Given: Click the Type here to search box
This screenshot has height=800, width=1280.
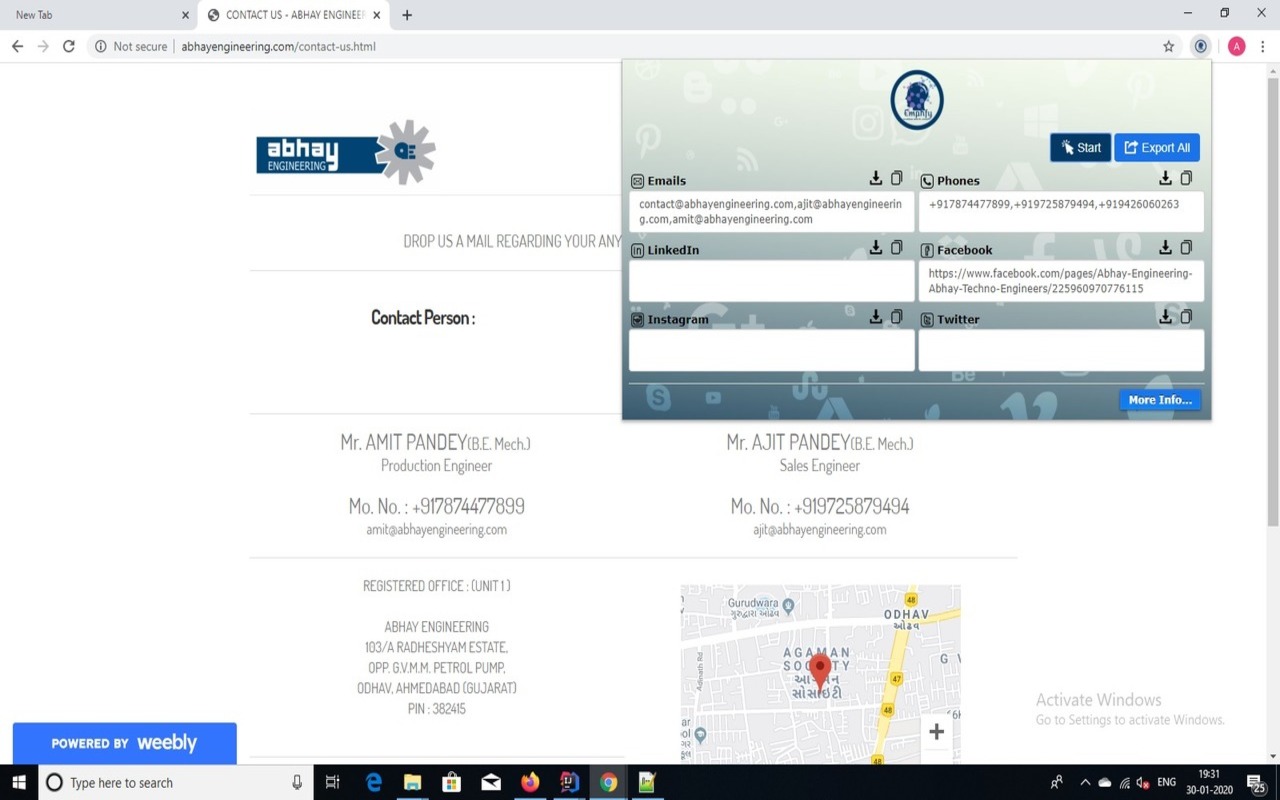Looking at the screenshot, I should (x=176, y=782).
